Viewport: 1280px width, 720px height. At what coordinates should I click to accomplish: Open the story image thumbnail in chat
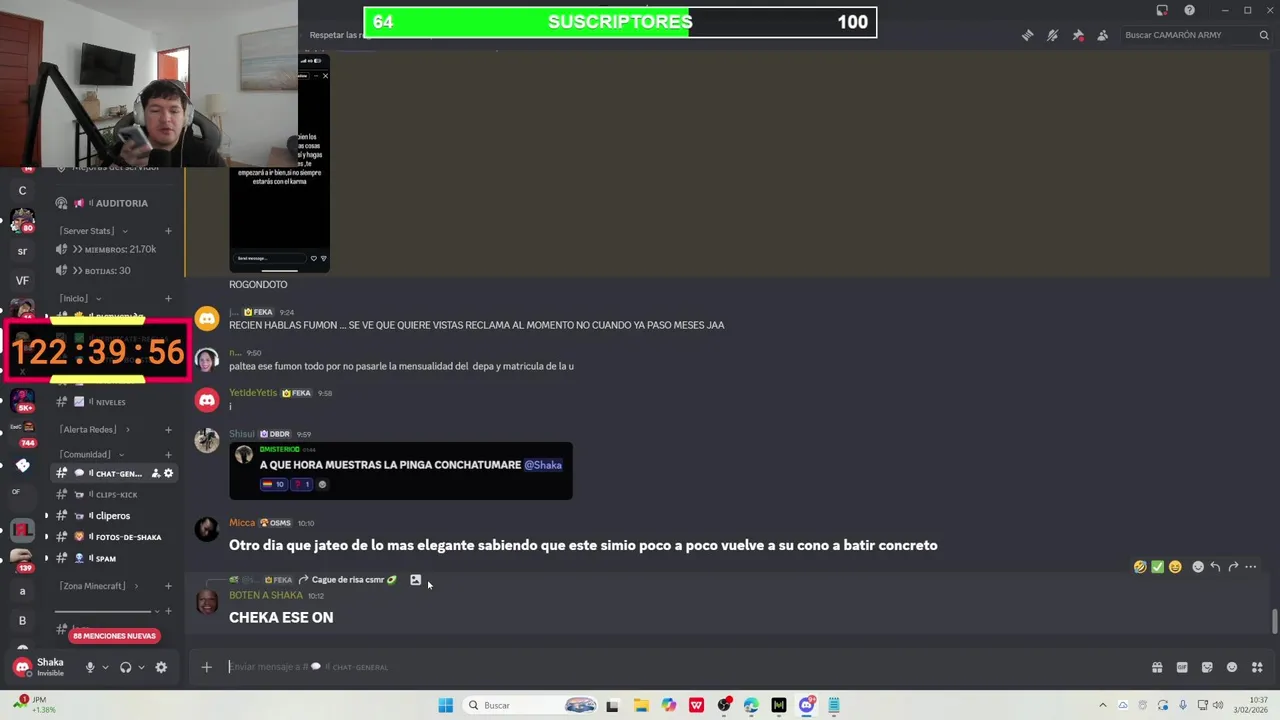point(279,164)
